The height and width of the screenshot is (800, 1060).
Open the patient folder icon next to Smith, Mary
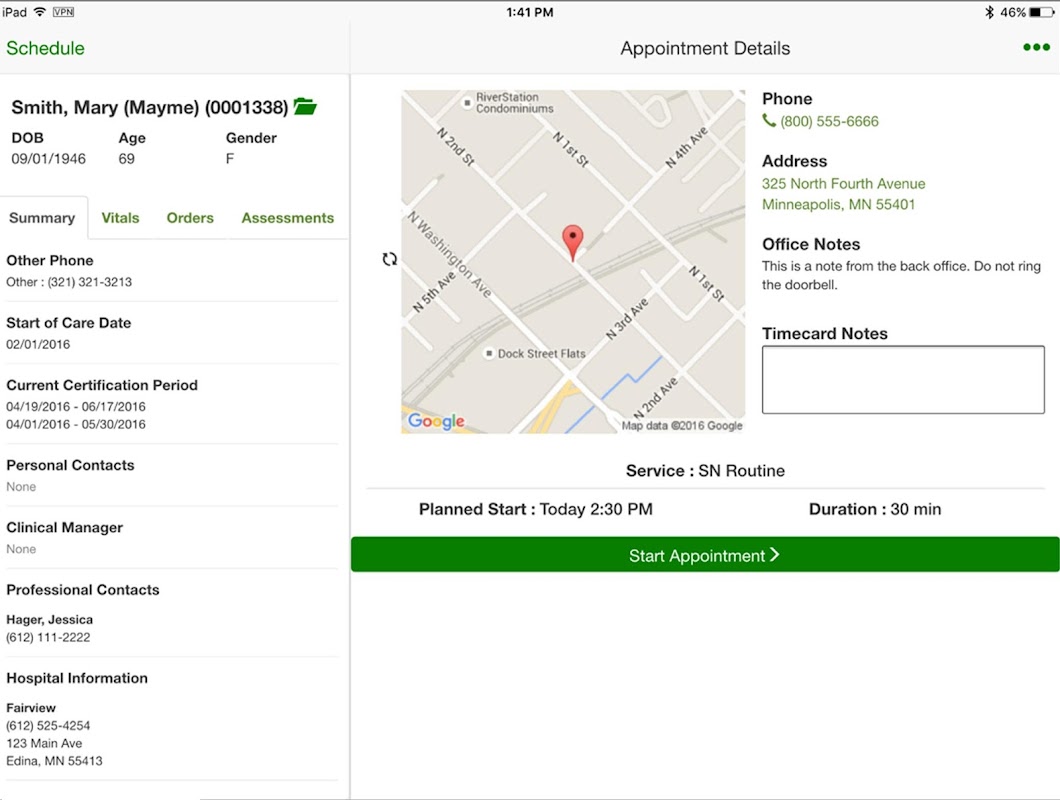[305, 107]
